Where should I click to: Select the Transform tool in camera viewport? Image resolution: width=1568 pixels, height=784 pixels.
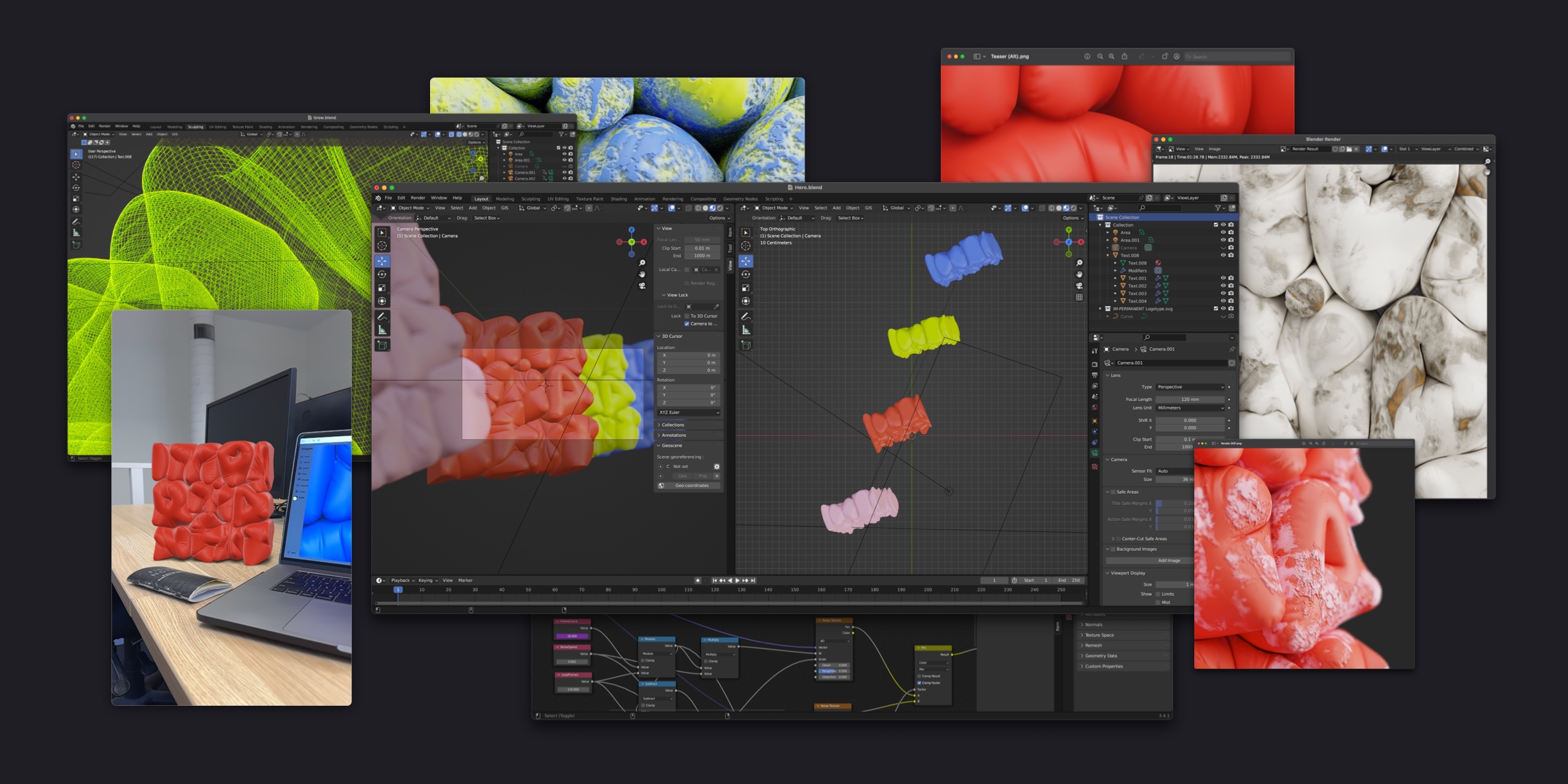[x=382, y=301]
